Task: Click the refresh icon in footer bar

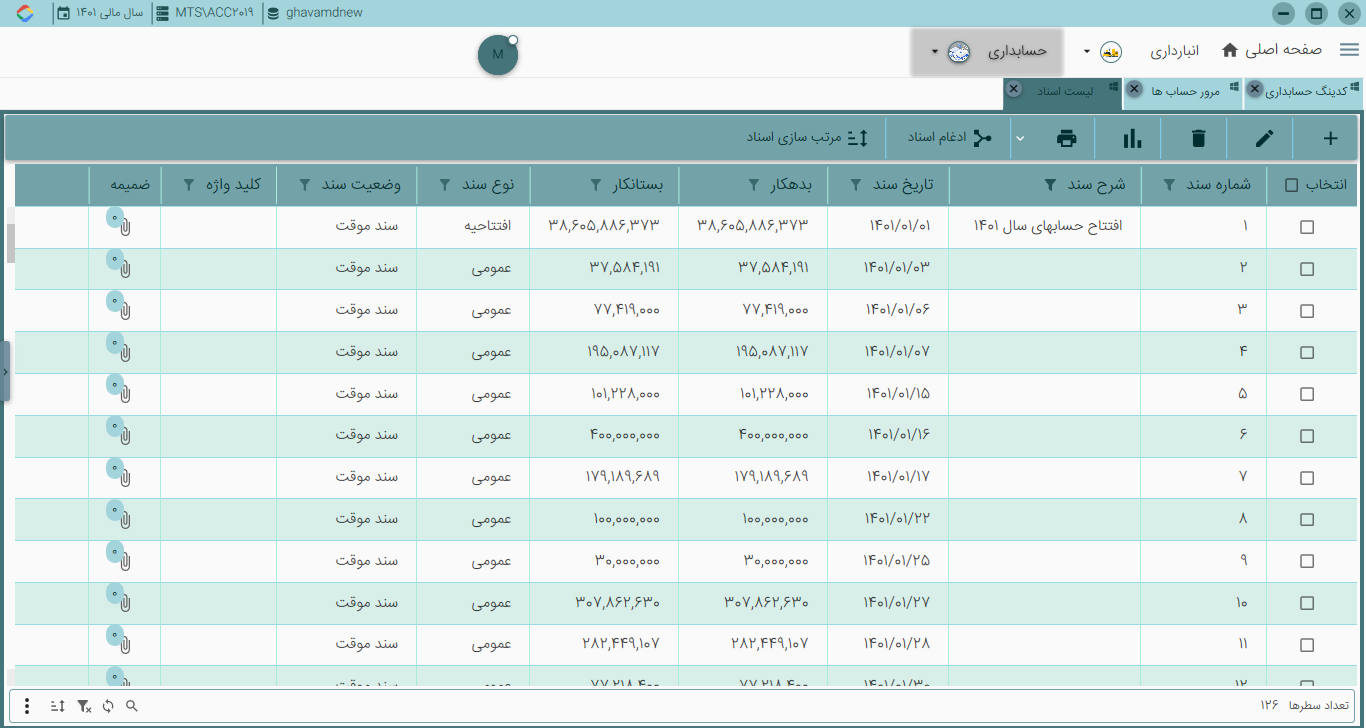Action: (x=107, y=706)
